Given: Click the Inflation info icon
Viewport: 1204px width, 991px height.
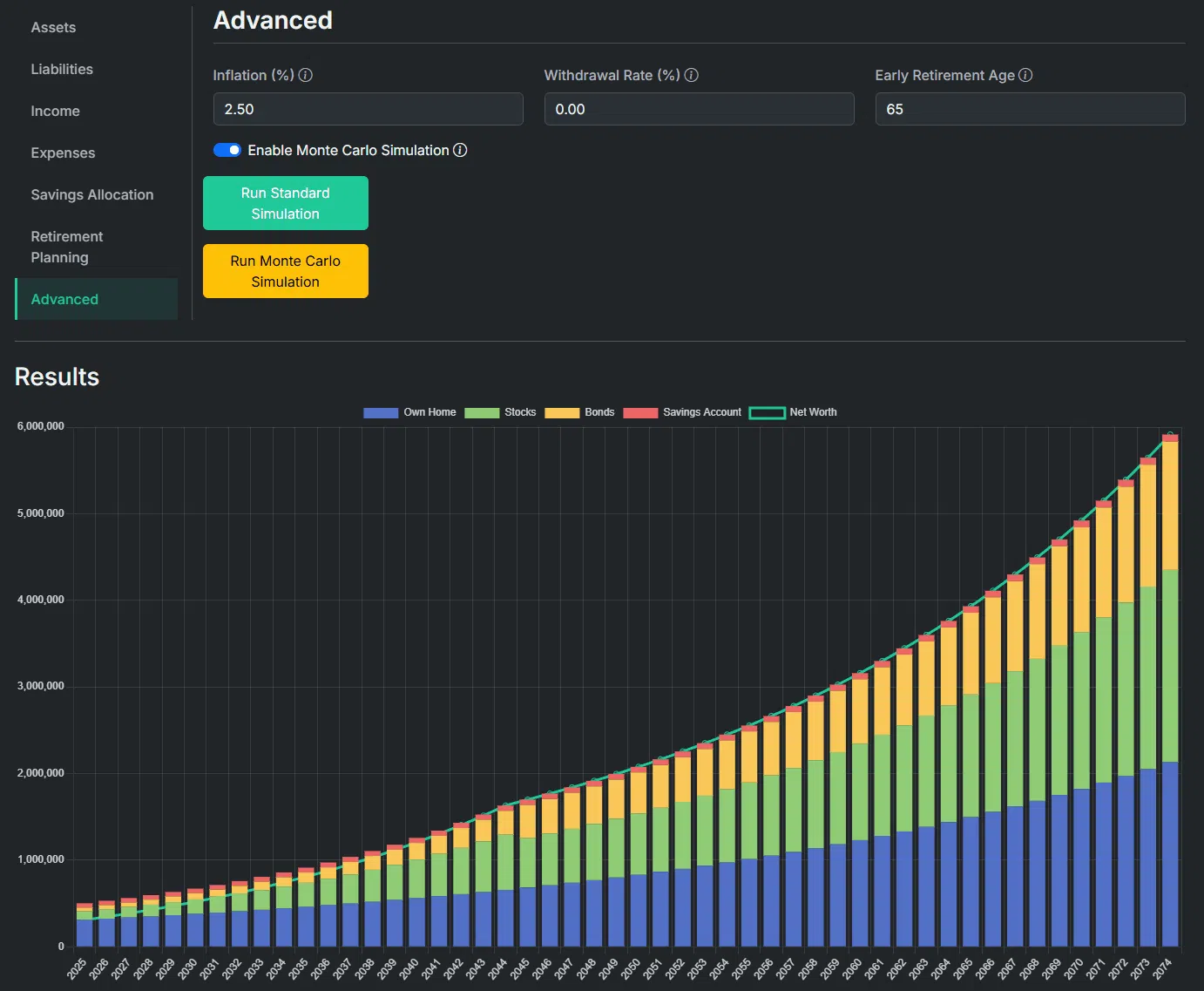Looking at the screenshot, I should click(x=306, y=75).
